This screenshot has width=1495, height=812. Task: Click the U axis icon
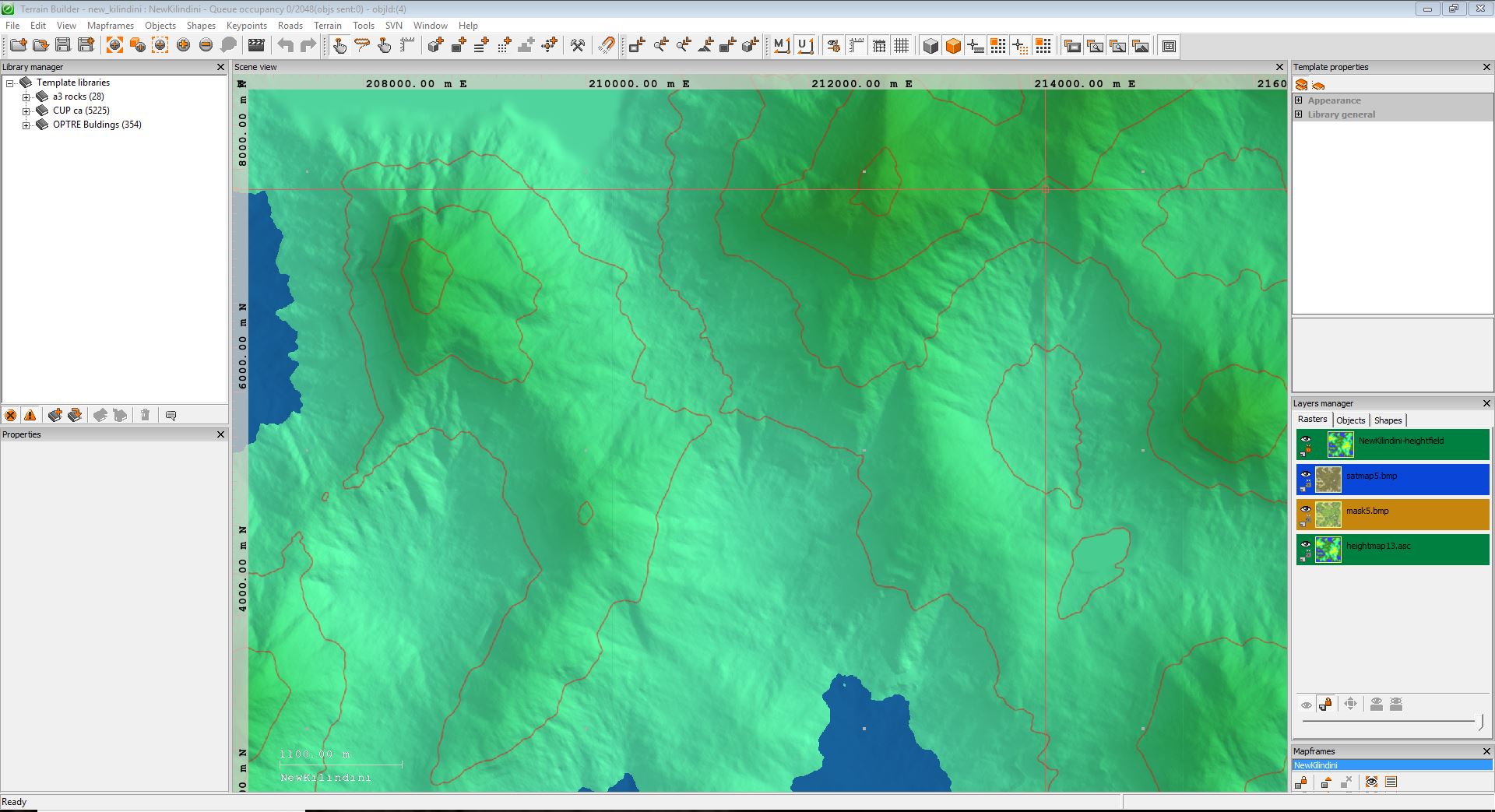click(x=805, y=45)
